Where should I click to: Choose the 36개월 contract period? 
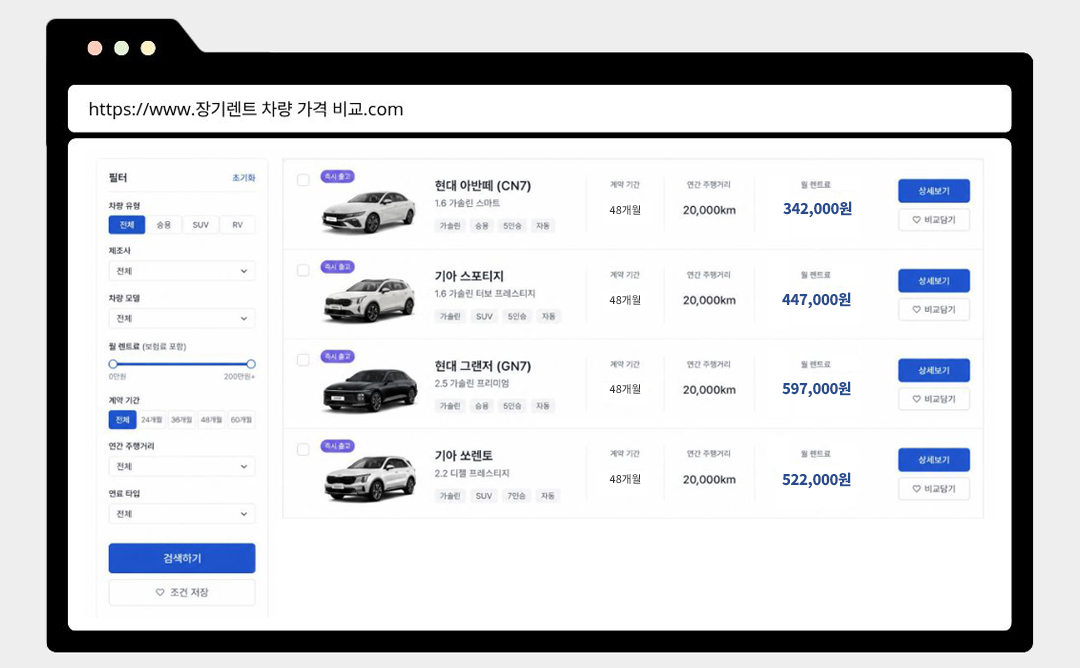point(182,419)
